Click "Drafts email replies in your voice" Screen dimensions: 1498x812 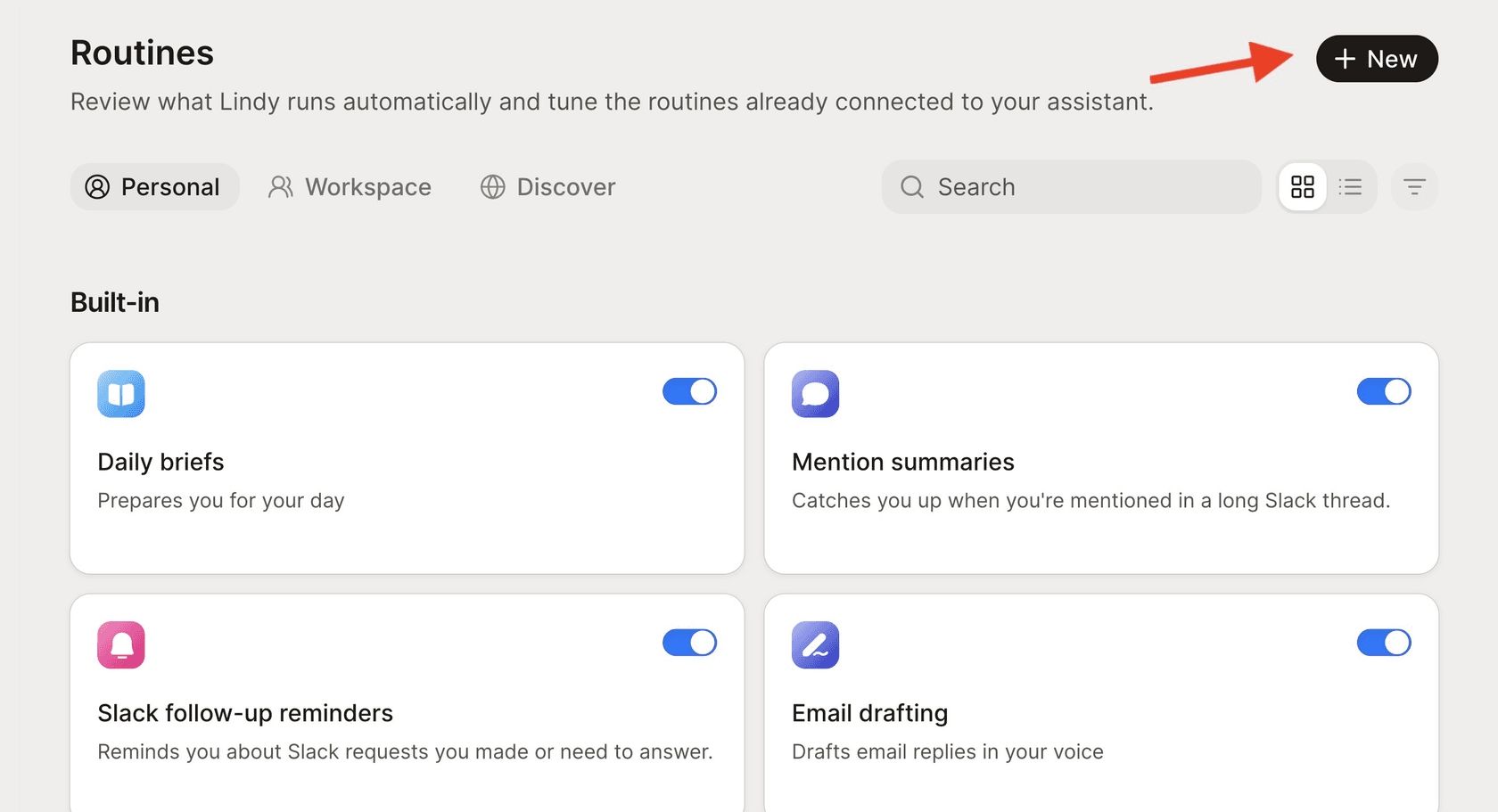click(x=948, y=752)
